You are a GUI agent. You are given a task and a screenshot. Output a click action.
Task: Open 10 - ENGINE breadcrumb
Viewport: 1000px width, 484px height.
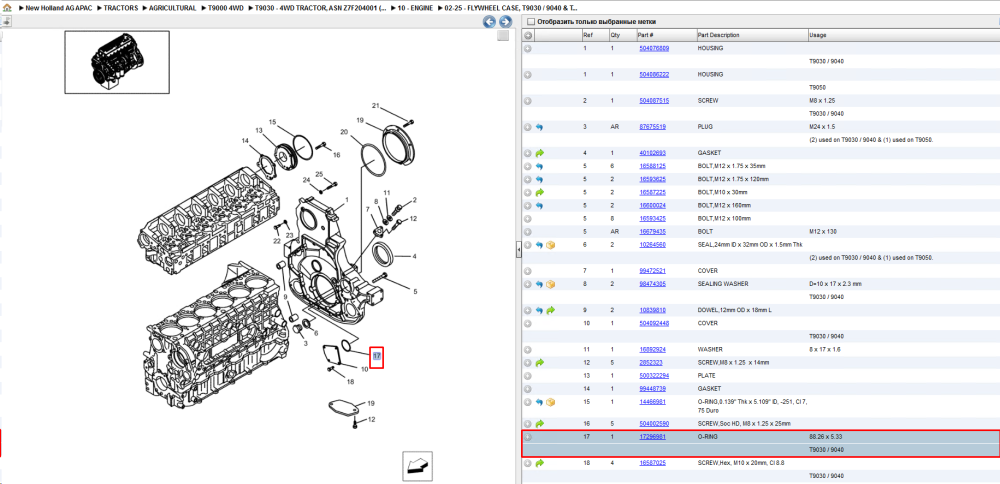click(415, 8)
